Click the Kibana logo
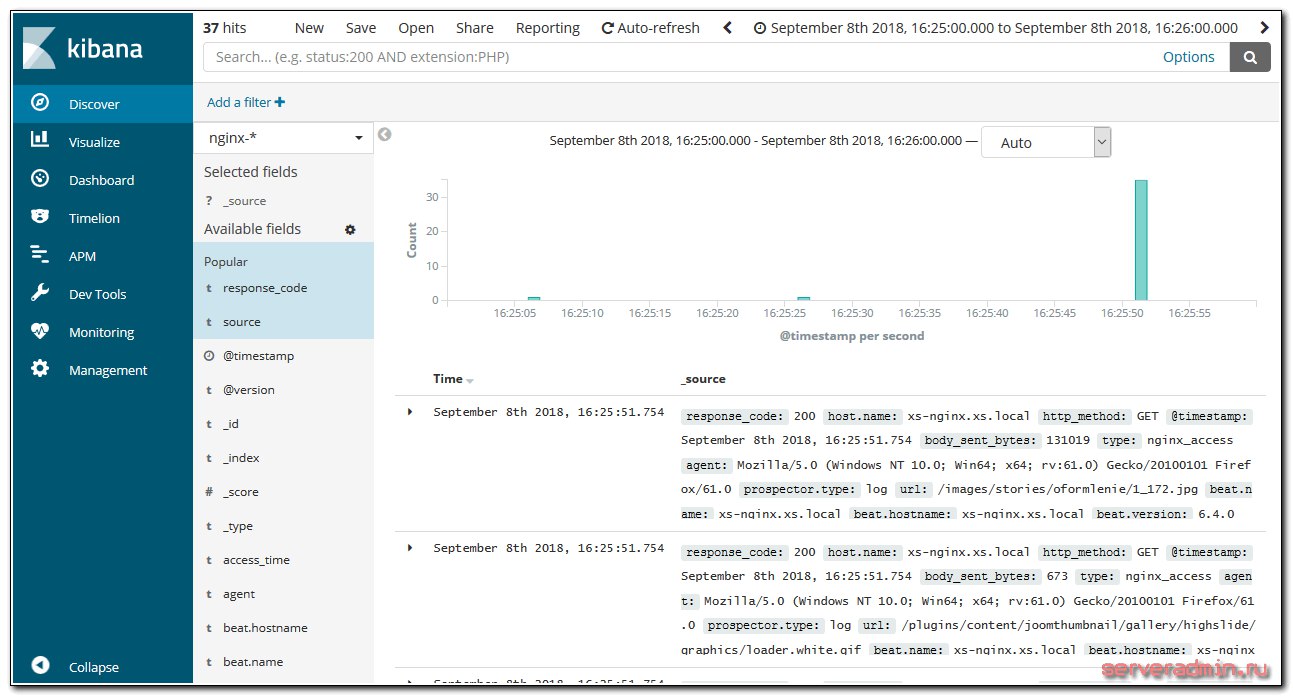1293x697 pixels. pos(83,48)
